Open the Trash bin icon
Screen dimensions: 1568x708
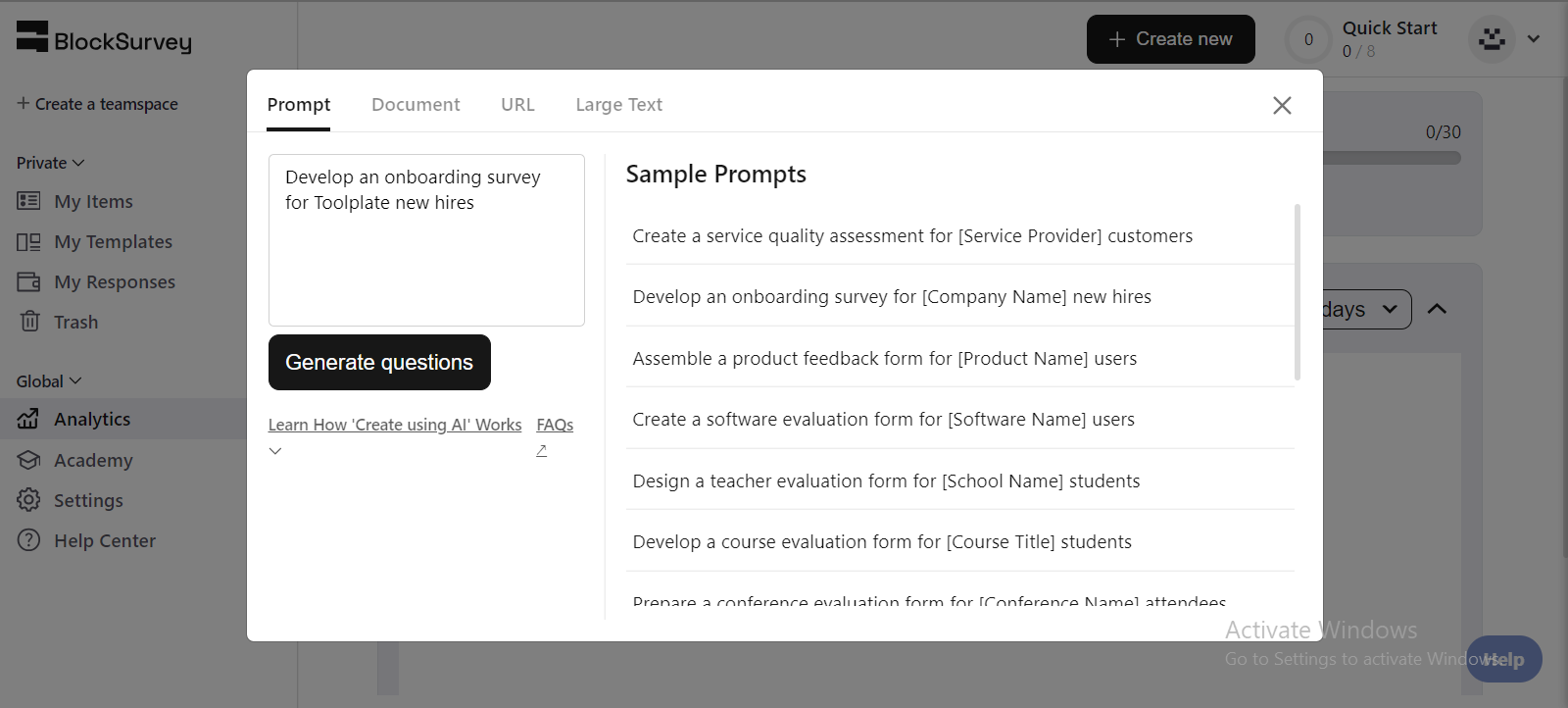point(29,322)
